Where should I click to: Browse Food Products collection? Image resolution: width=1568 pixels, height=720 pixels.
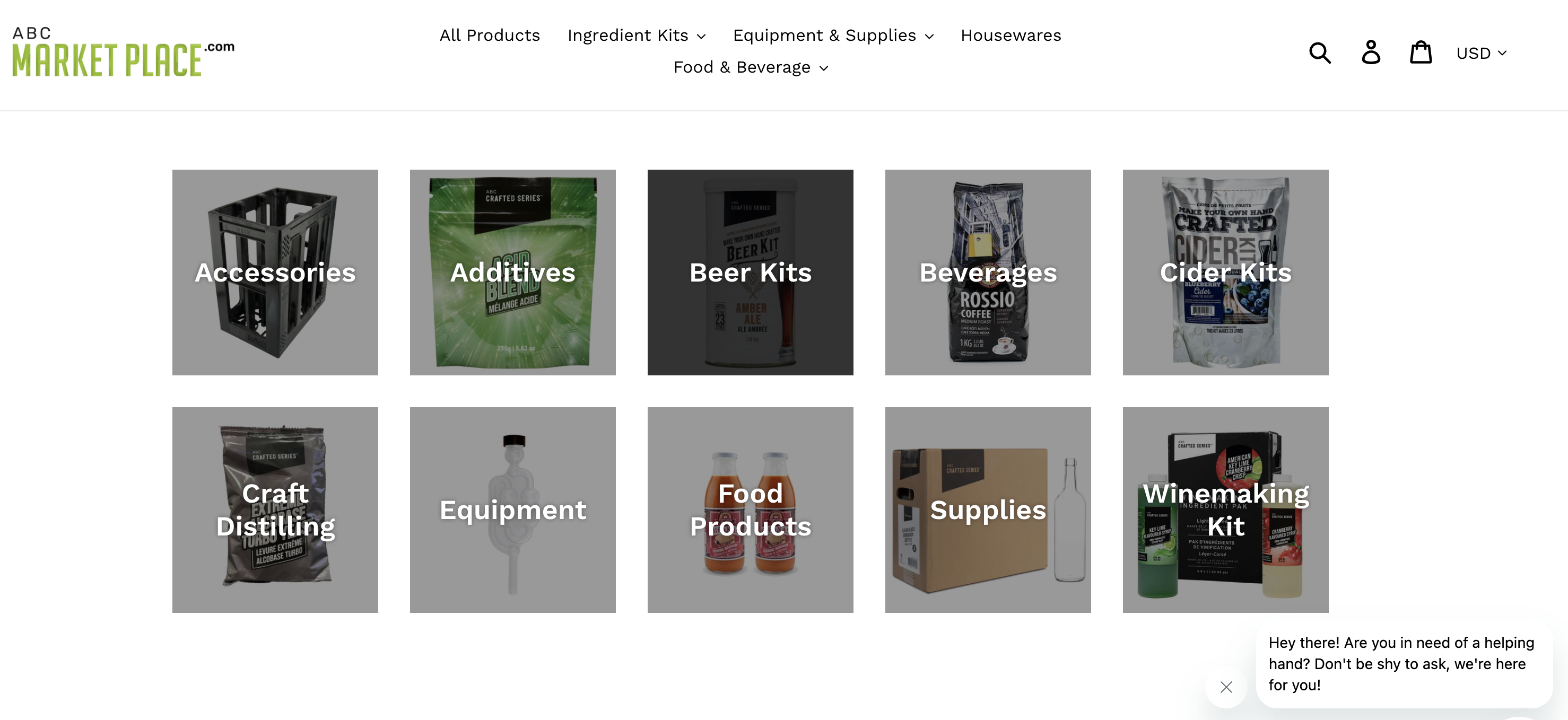coord(750,510)
